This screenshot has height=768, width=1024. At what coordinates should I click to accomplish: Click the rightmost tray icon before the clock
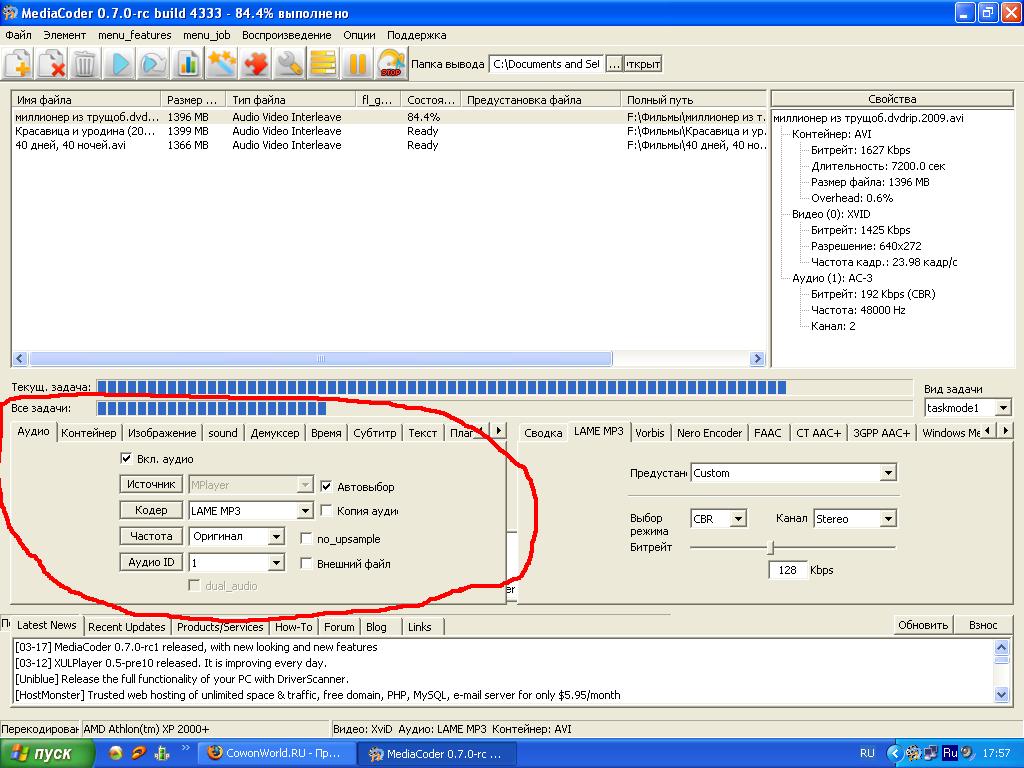967,753
